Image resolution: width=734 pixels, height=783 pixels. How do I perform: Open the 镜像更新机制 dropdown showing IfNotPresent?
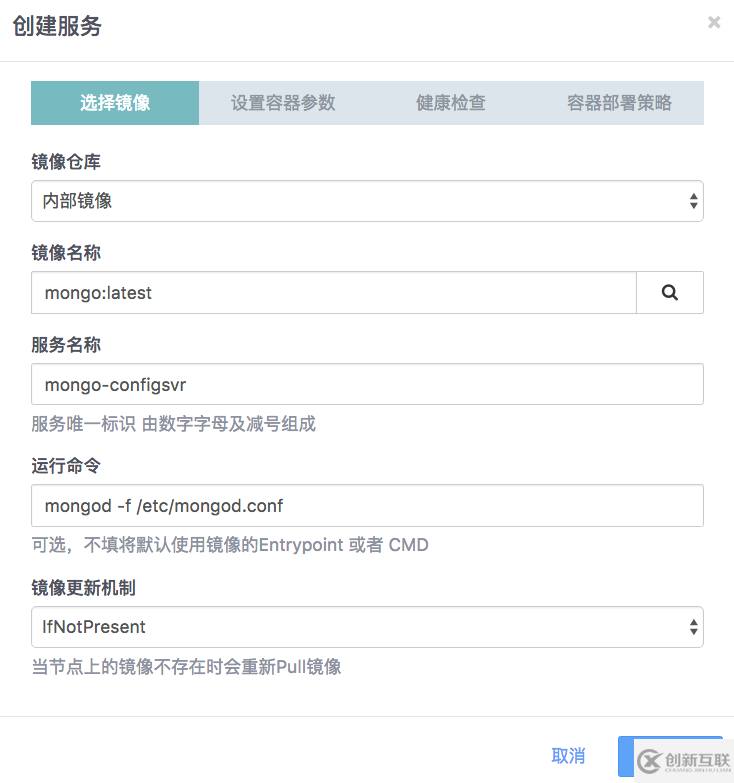367,627
